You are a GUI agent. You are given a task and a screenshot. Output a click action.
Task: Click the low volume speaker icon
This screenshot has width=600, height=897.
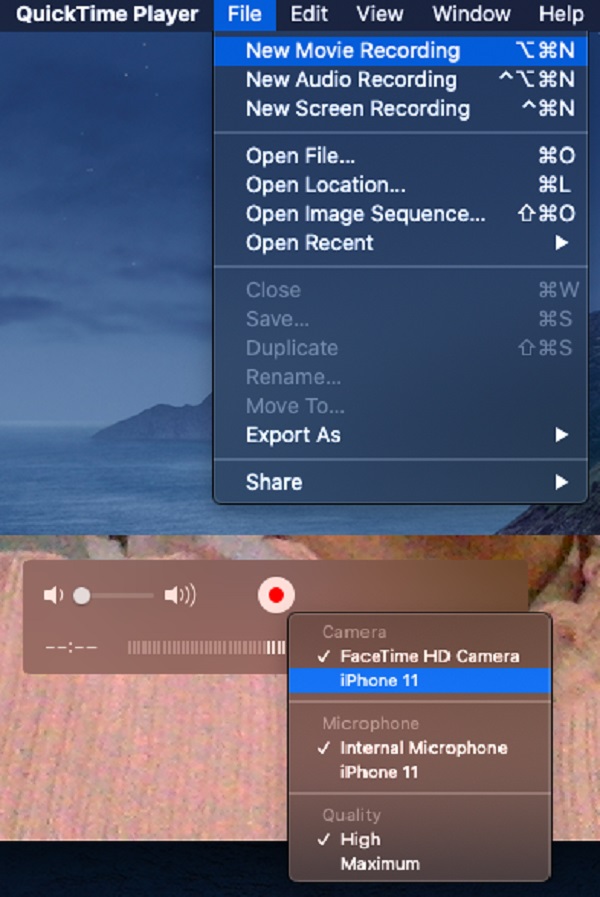pyautogui.click(x=53, y=596)
